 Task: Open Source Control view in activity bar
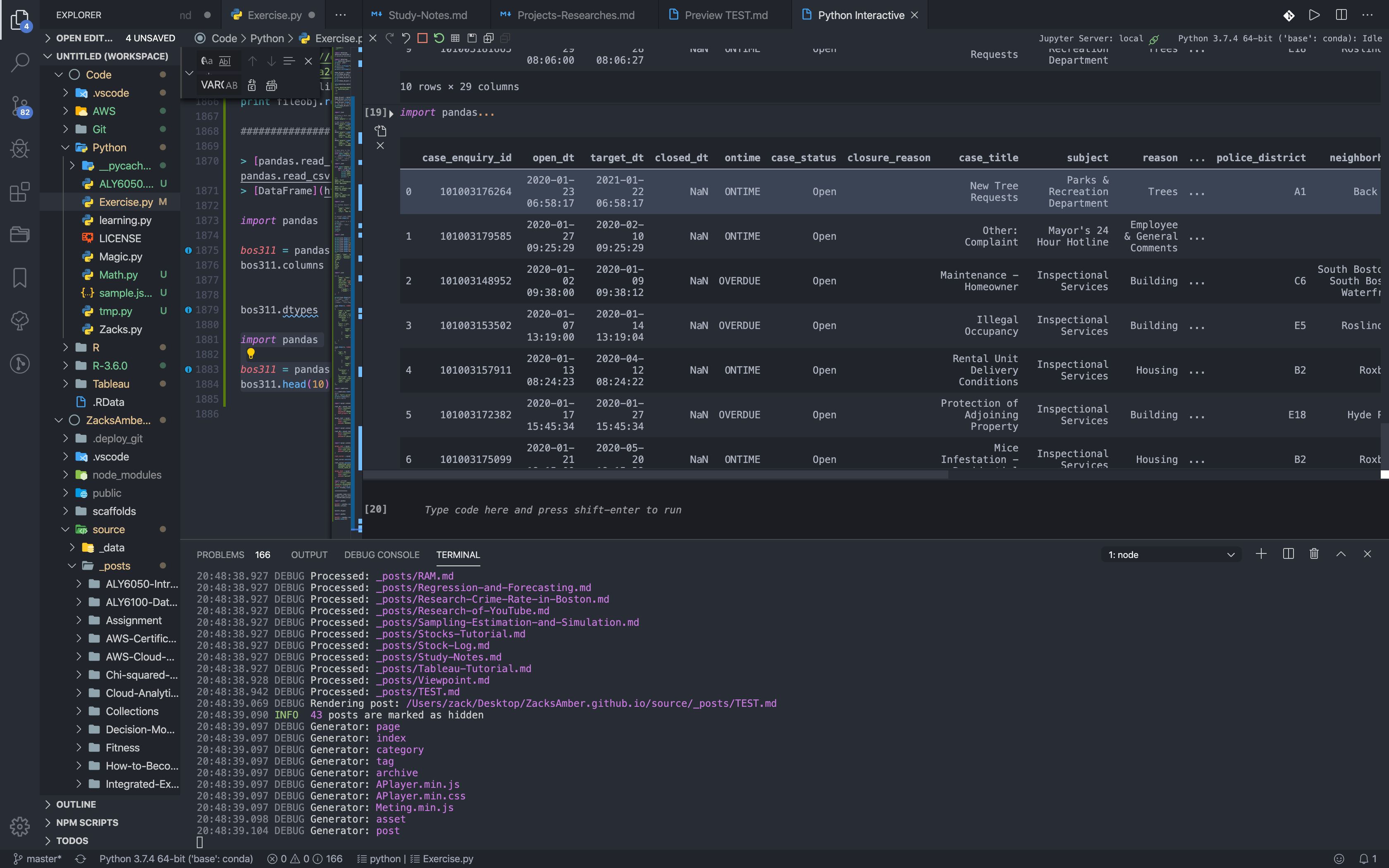point(19,106)
